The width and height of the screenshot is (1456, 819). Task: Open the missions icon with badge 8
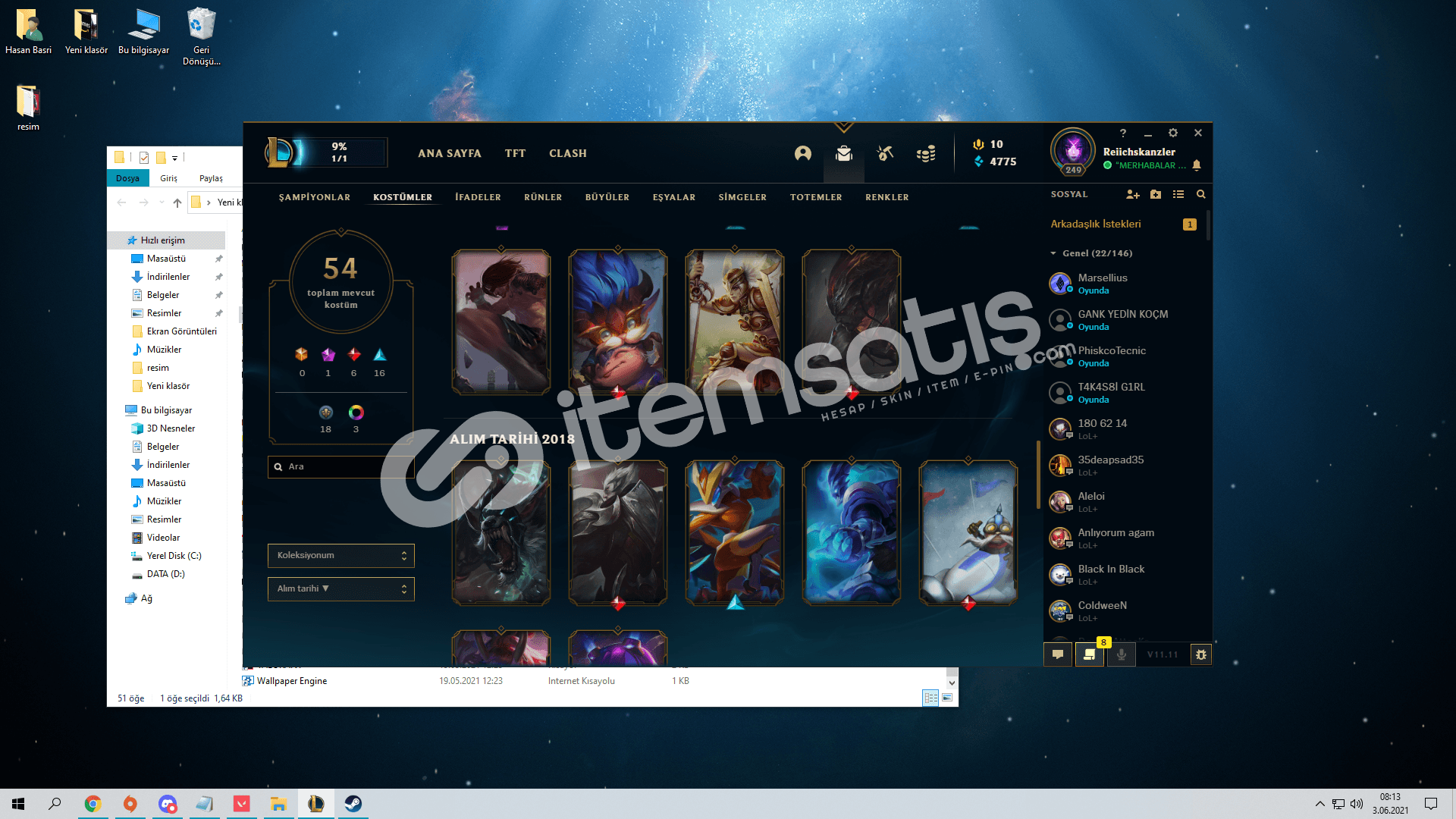pos(1090,654)
